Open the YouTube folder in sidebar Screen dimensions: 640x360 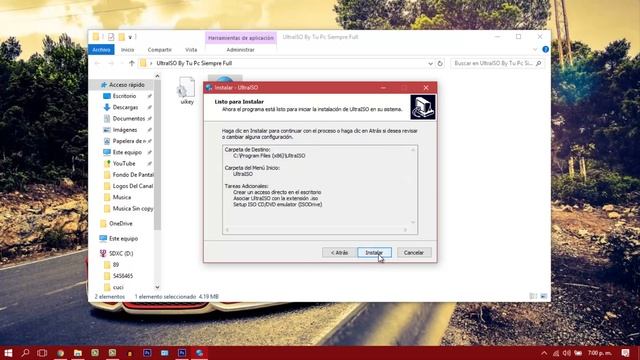coord(124,163)
